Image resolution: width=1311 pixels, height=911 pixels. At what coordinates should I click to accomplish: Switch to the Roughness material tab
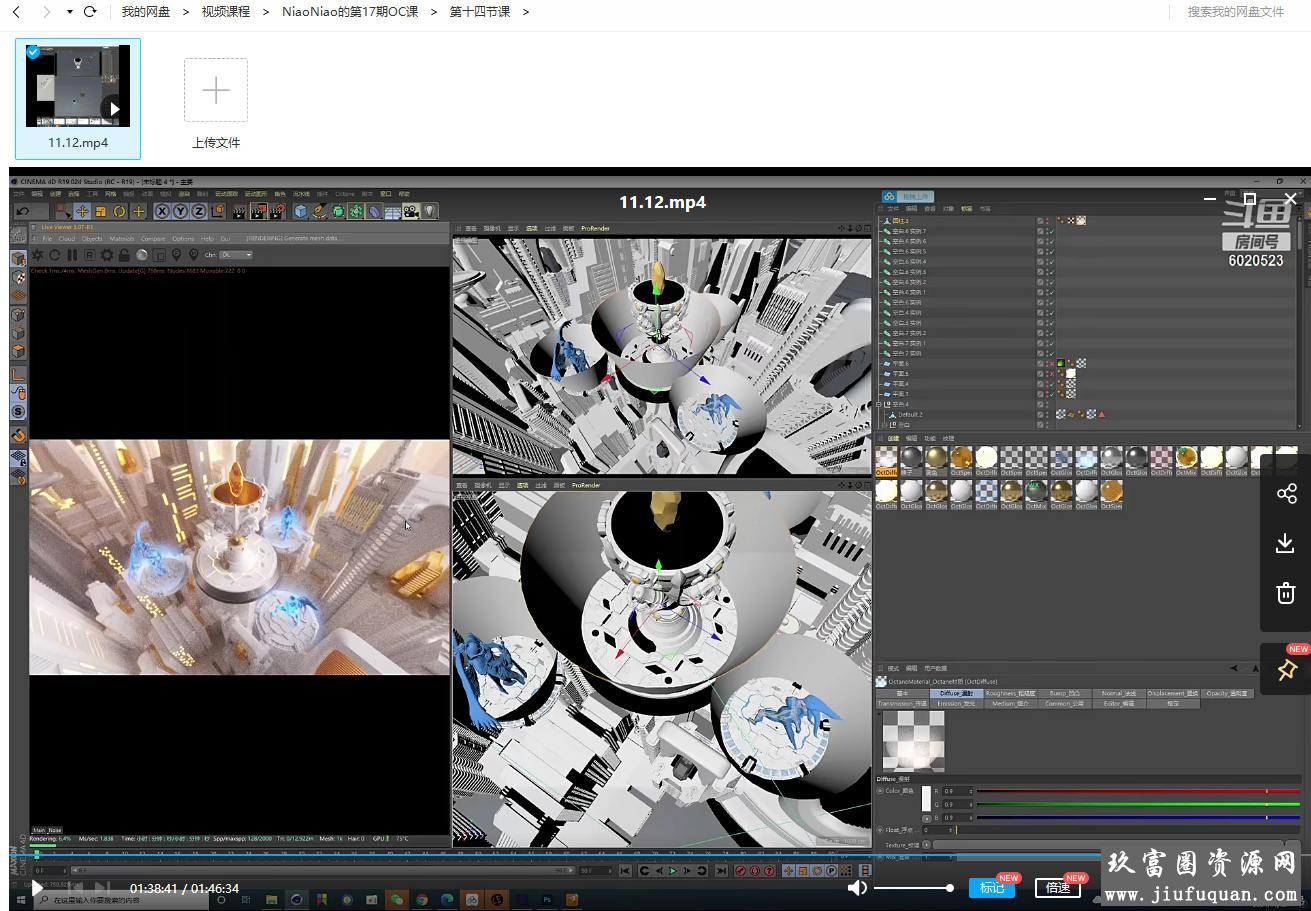click(1011, 694)
